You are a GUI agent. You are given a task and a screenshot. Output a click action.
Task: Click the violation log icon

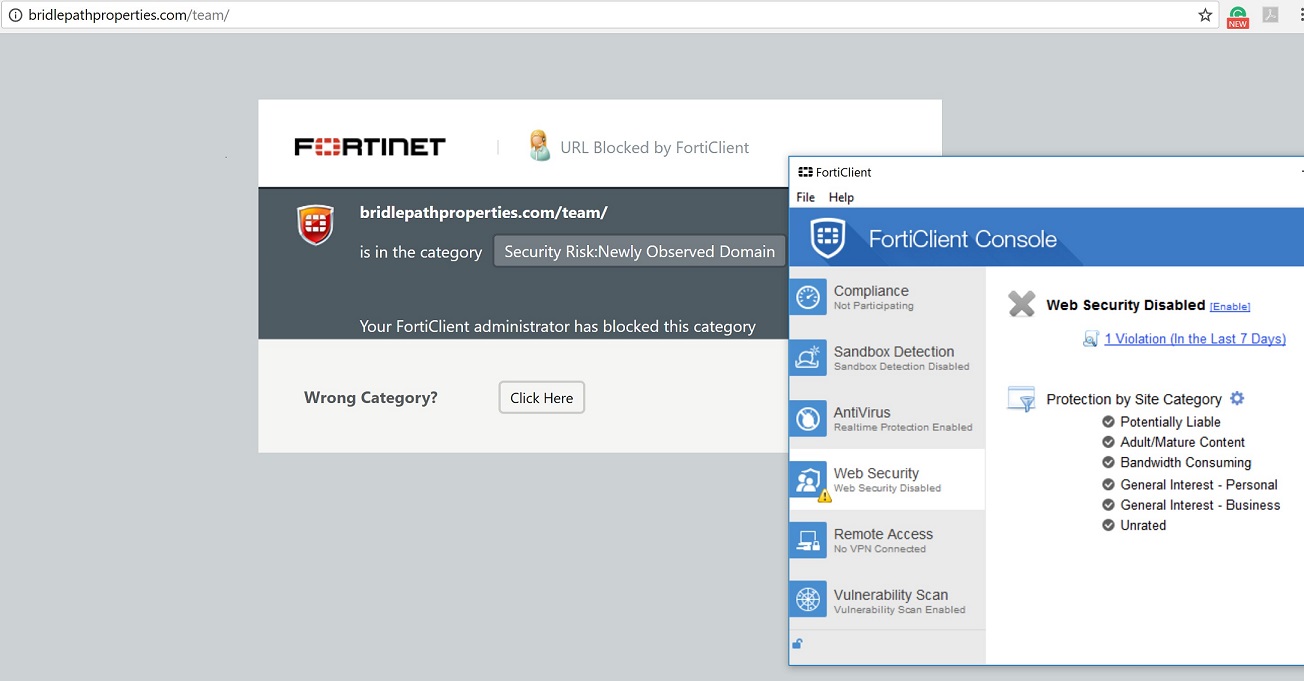click(1091, 339)
